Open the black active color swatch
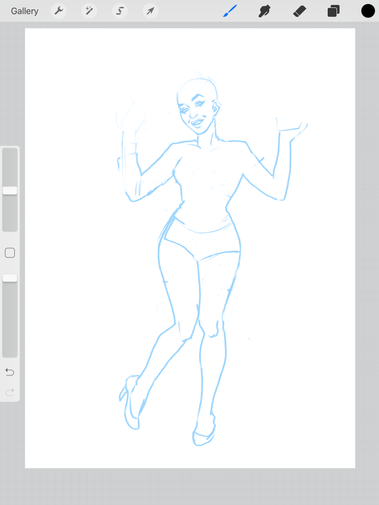379x505 pixels. [x=368, y=11]
